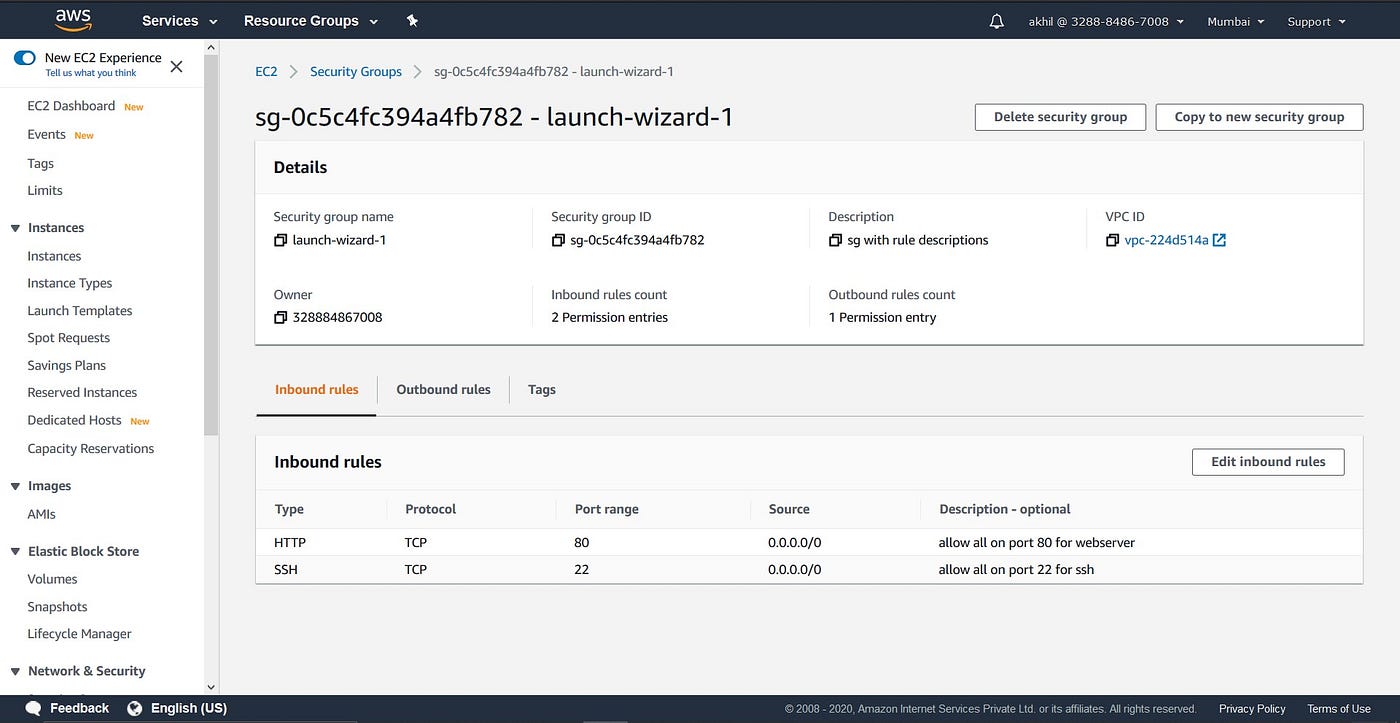Open Tags in the sidebar
The image size is (1400, 723).
pyautogui.click(x=41, y=163)
